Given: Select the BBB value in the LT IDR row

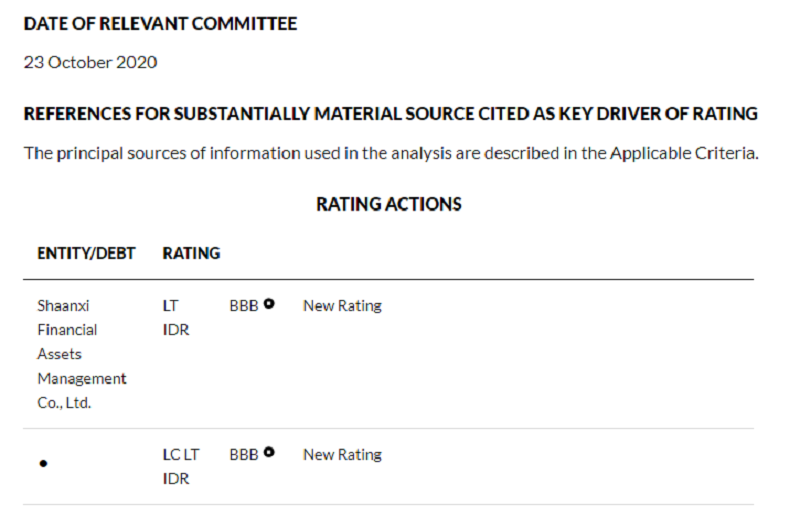Looking at the screenshot, I should click(243, 306).
